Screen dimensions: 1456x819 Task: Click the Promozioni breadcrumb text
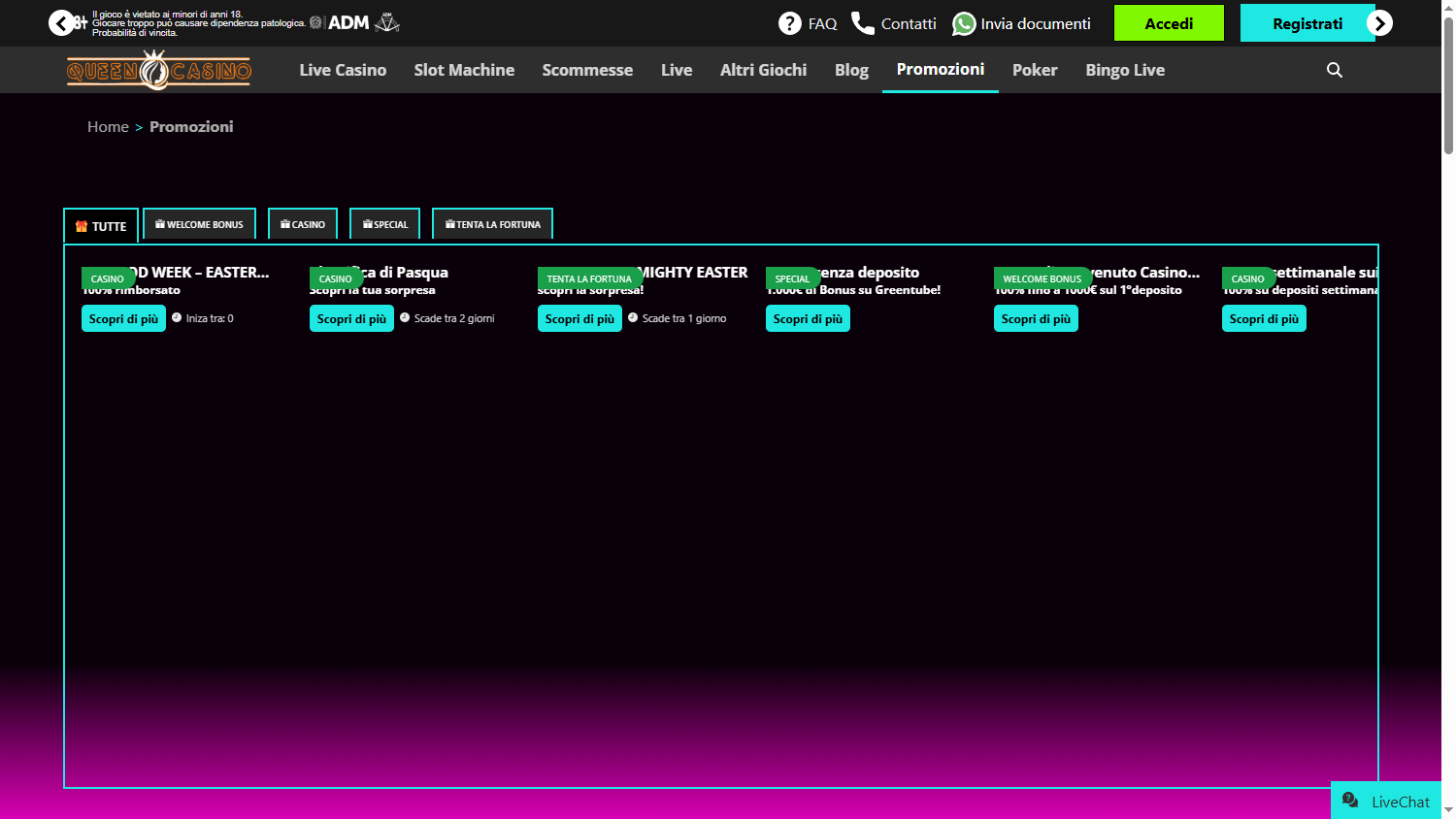coord(191,126)
